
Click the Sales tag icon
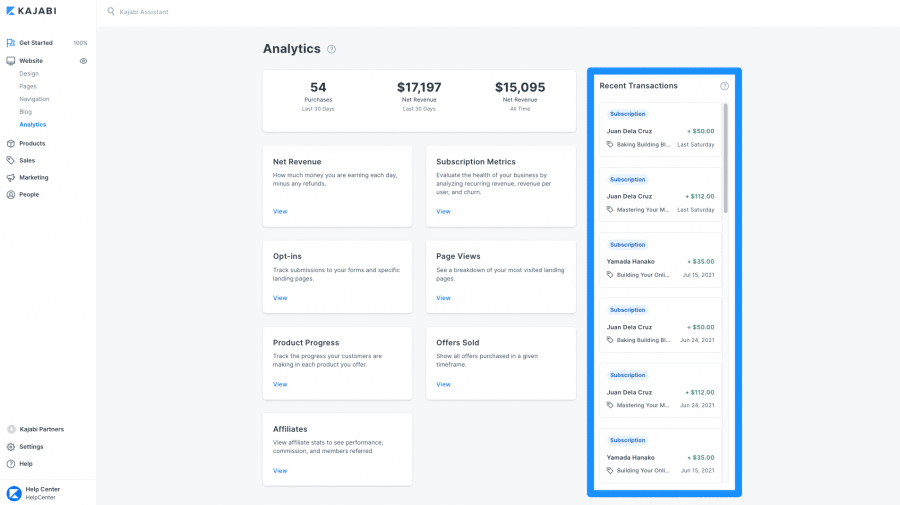tap(10, 160)
